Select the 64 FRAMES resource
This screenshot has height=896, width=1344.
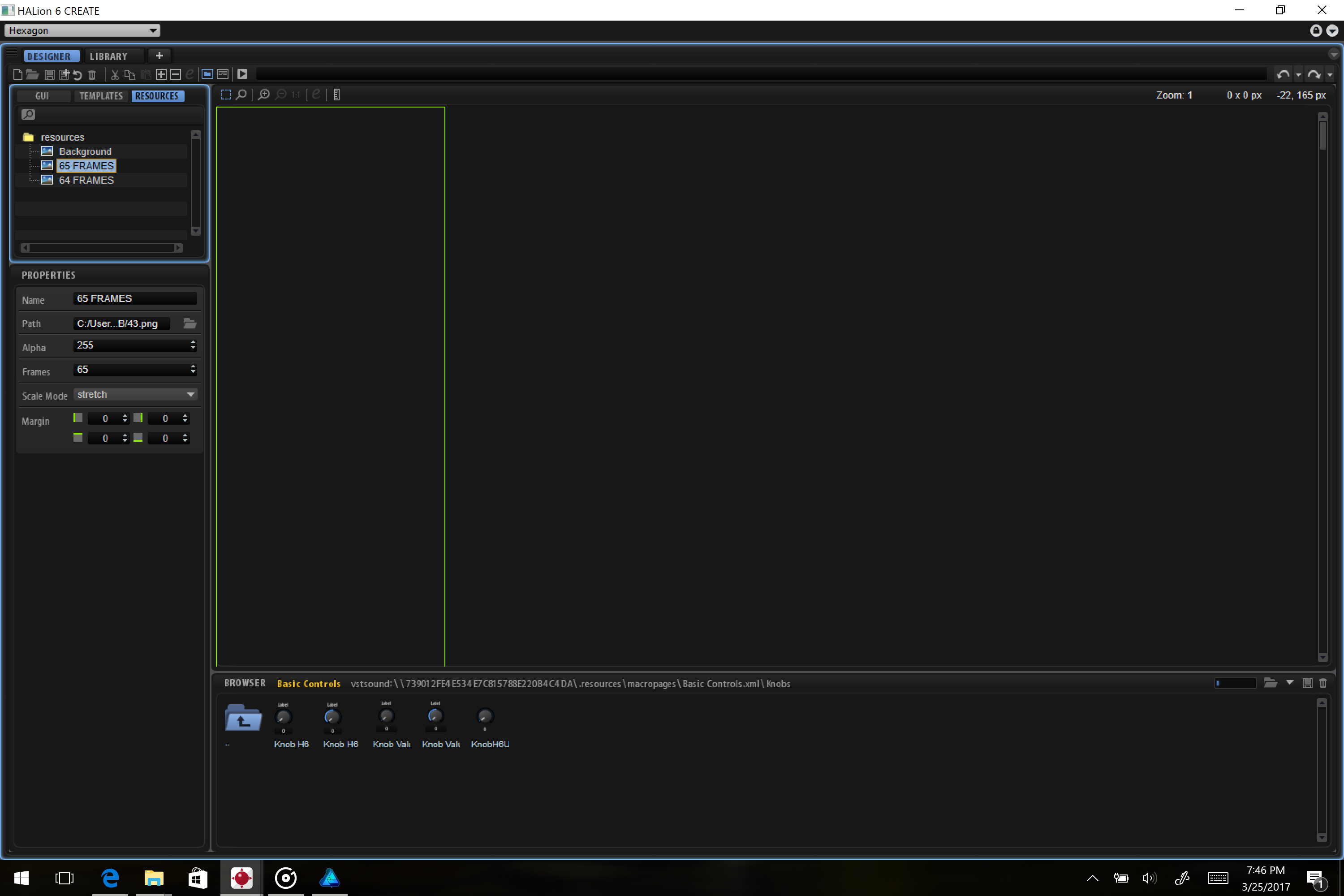86,180
